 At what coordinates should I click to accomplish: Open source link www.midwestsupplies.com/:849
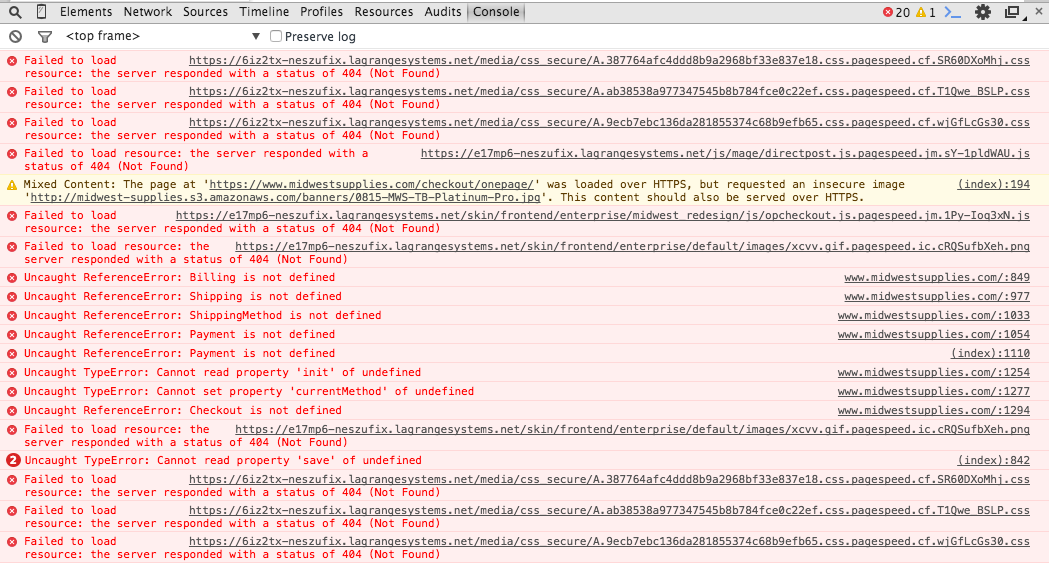tap(937, 278)
